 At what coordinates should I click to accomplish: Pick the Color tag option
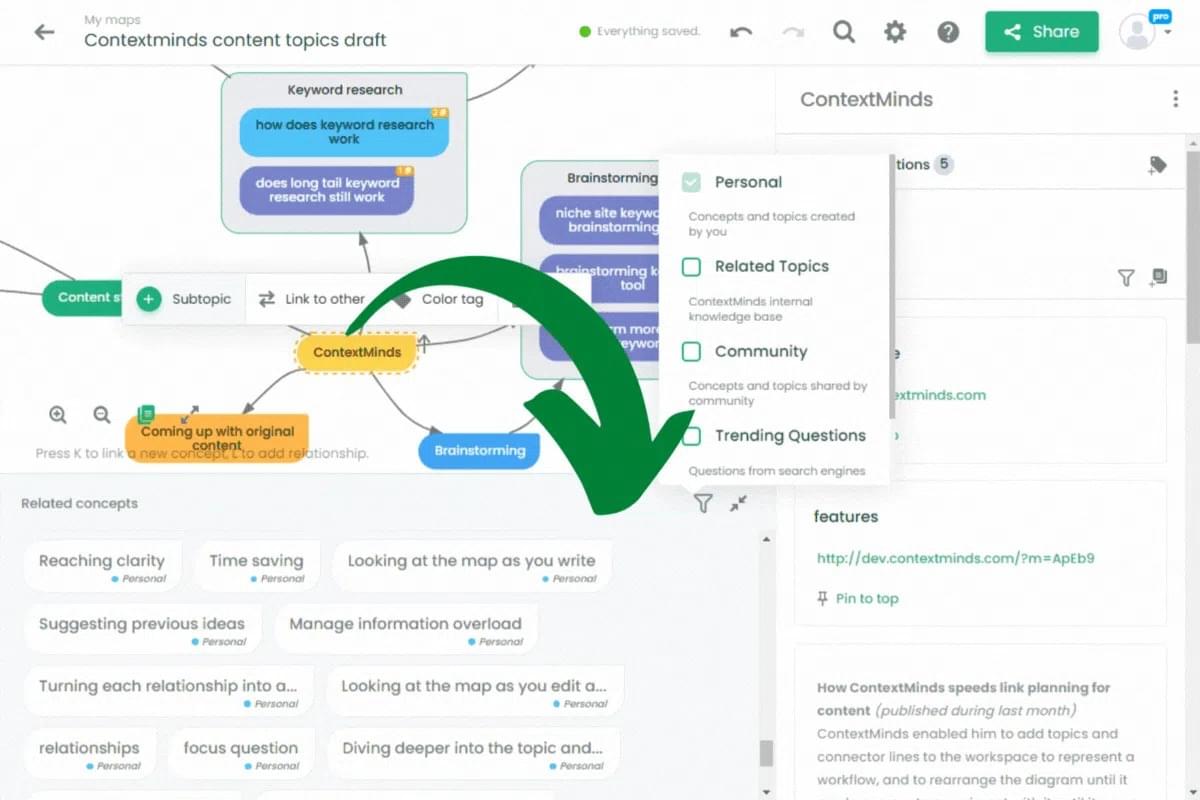(x=440, y=299)
